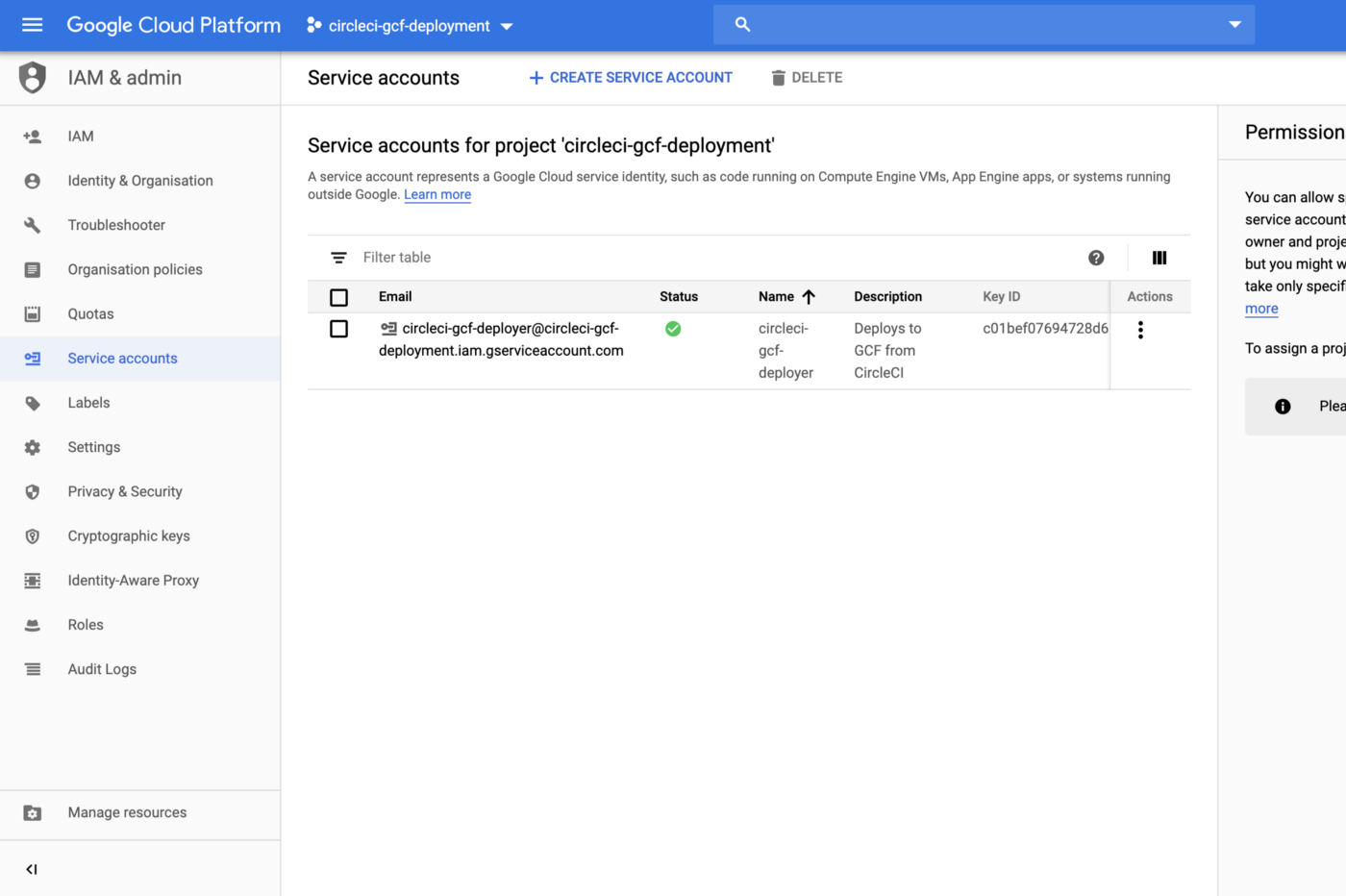Click the Manage resources folder icon
Screen dimensions: 1346x896
33,813
